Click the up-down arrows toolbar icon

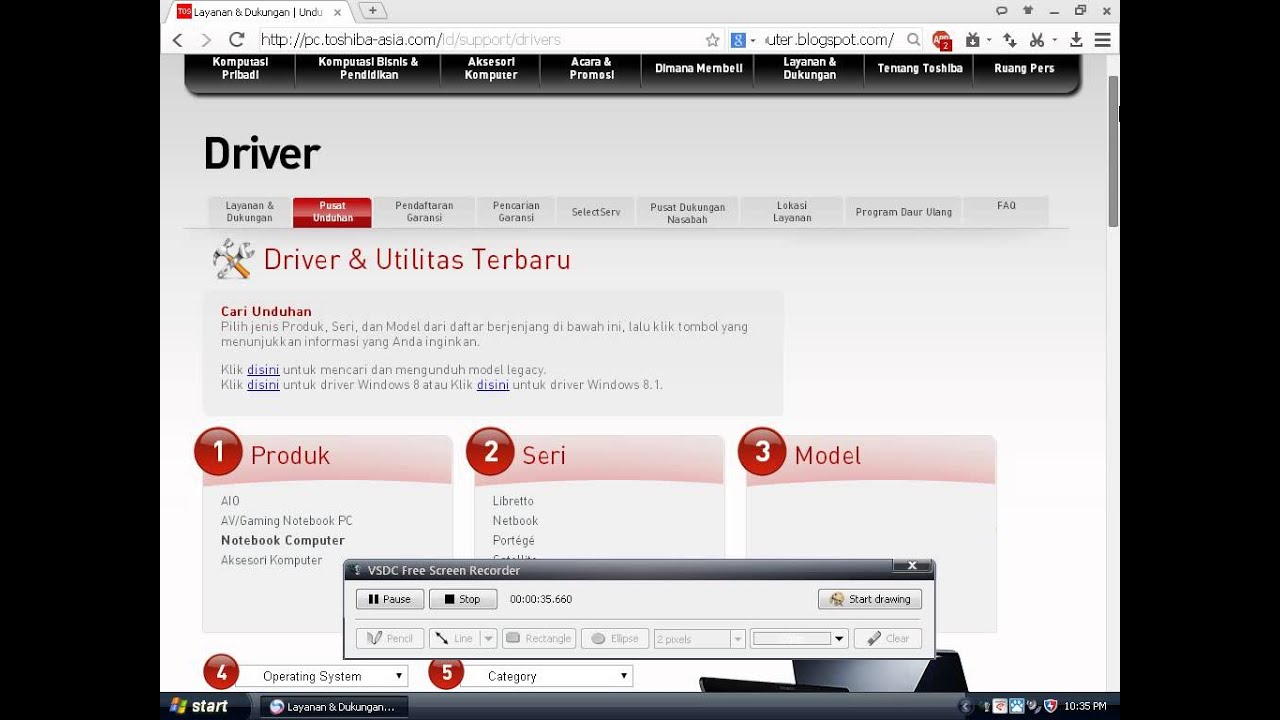(1010, 40)
